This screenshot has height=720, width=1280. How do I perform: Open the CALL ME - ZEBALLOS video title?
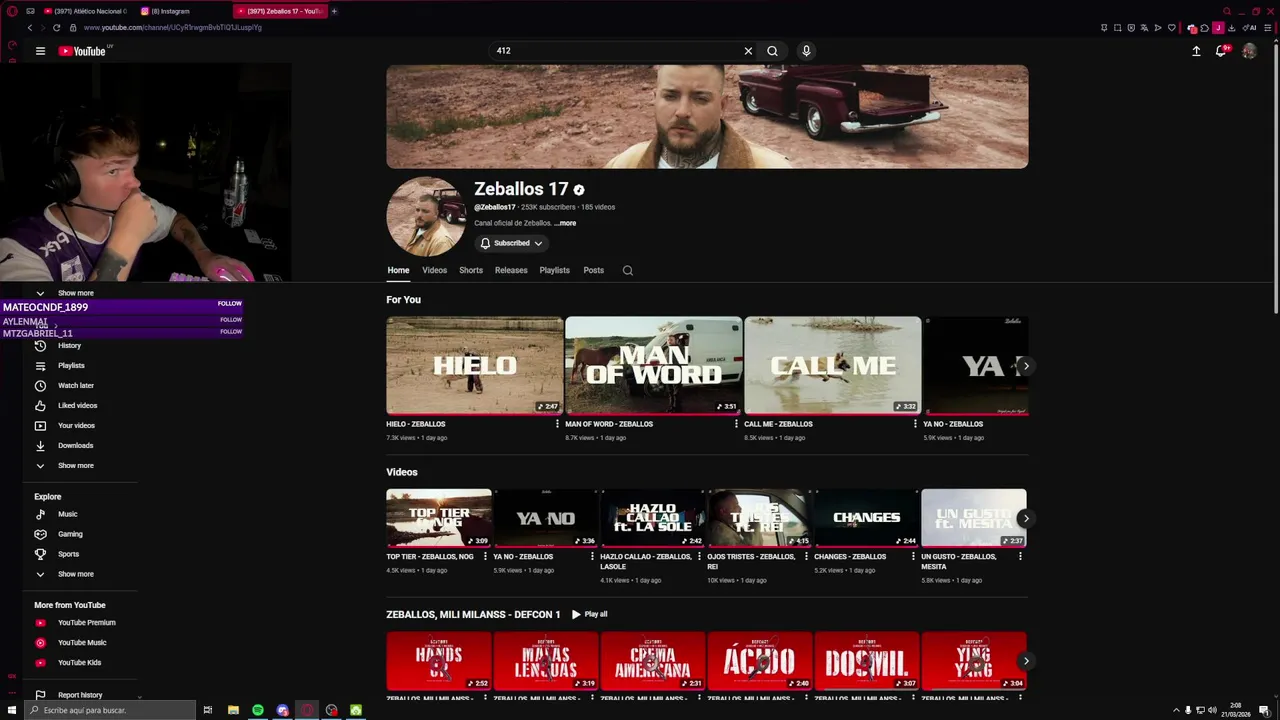point(778,424)
